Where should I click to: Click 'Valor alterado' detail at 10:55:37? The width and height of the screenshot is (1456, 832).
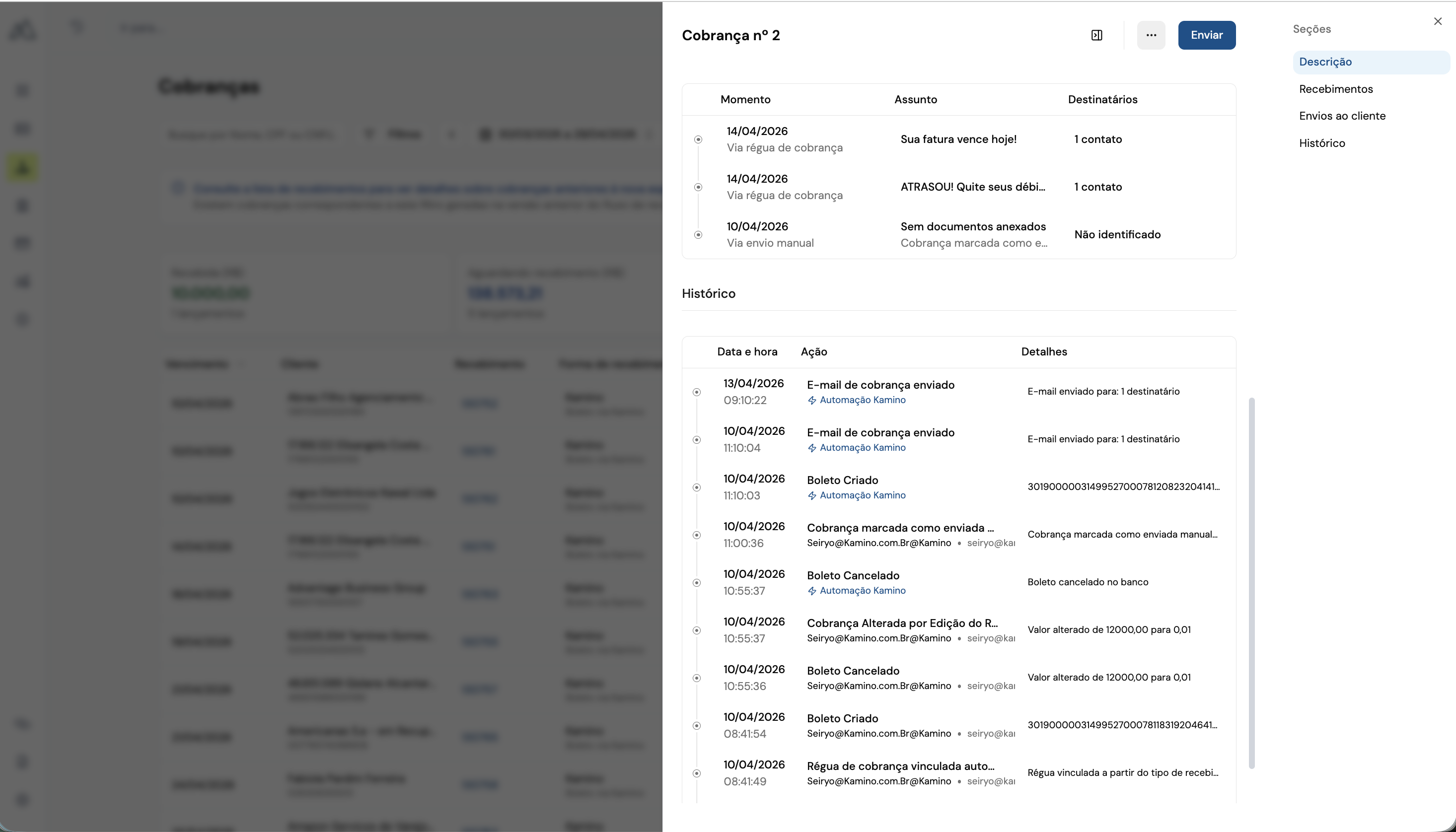point(1108,629)
